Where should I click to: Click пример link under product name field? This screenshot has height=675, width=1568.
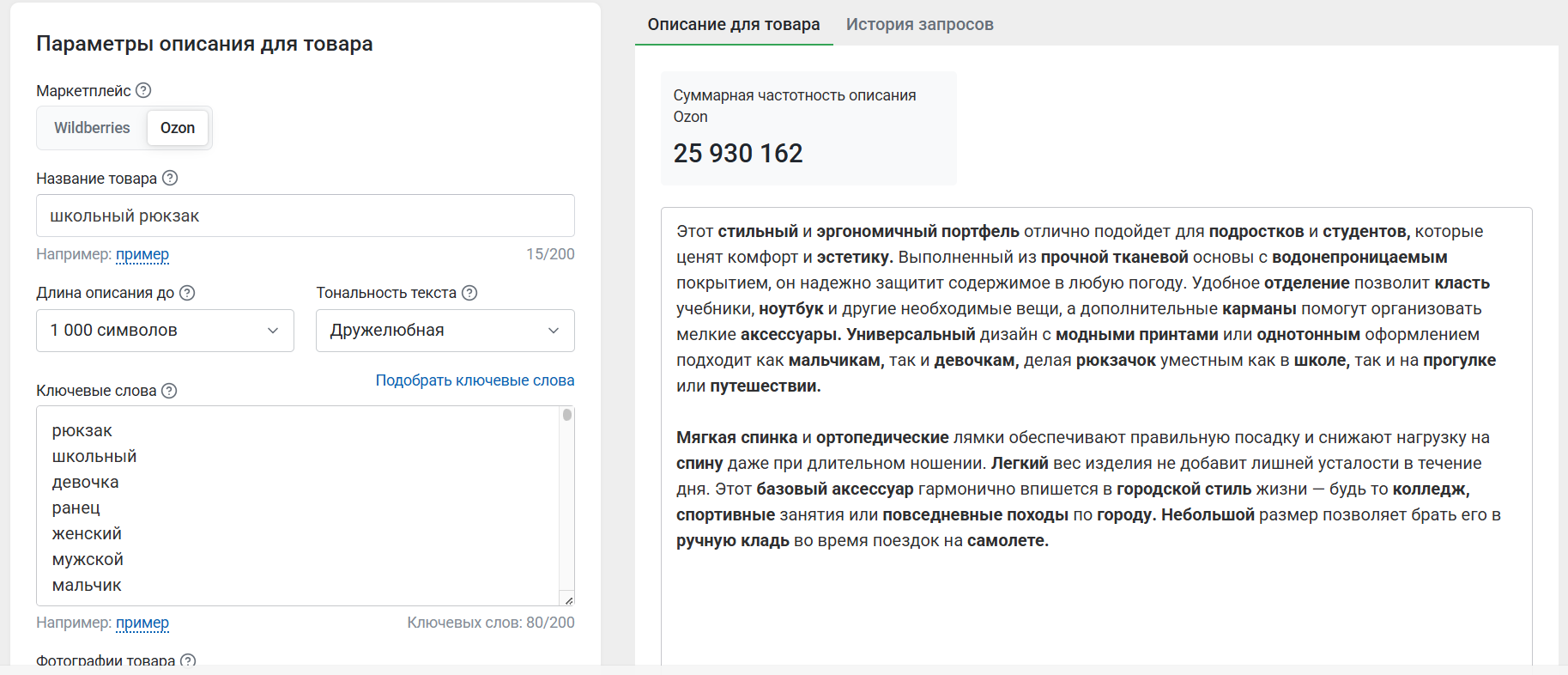point(142,254)
